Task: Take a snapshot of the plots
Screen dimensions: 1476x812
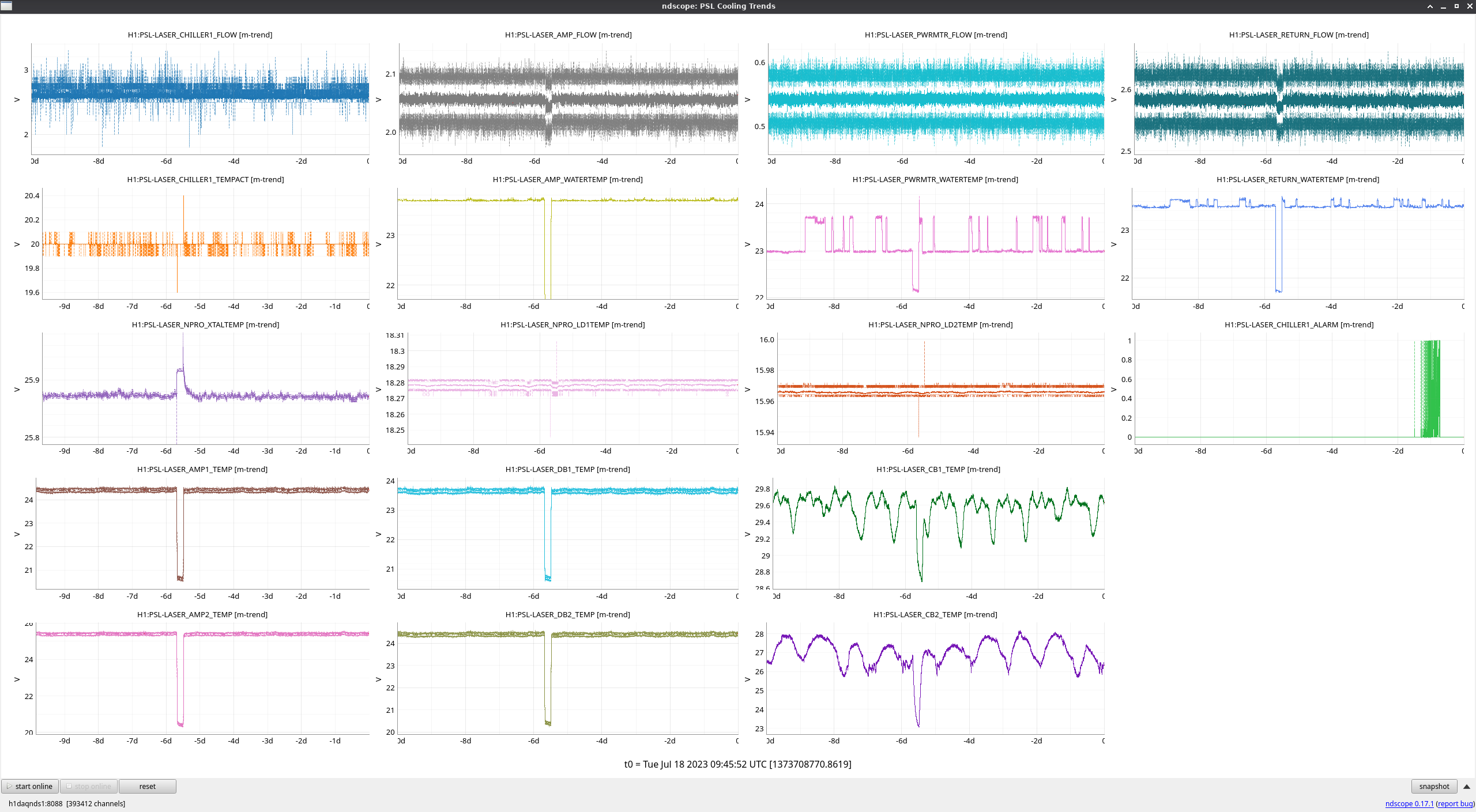Action: 1434,786
